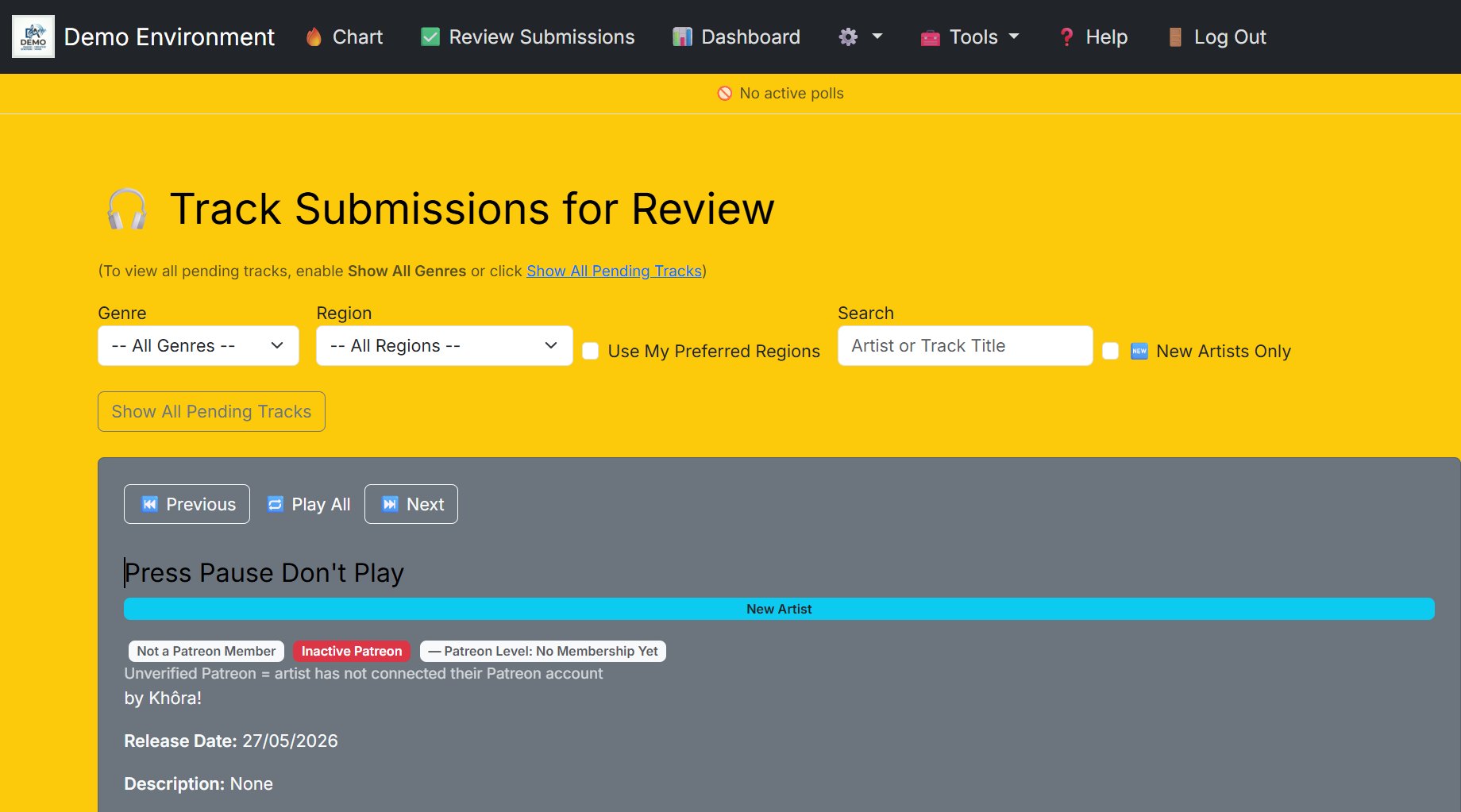Open the settings gear icon menu
1461x812 pixels.
pos(848,37)
